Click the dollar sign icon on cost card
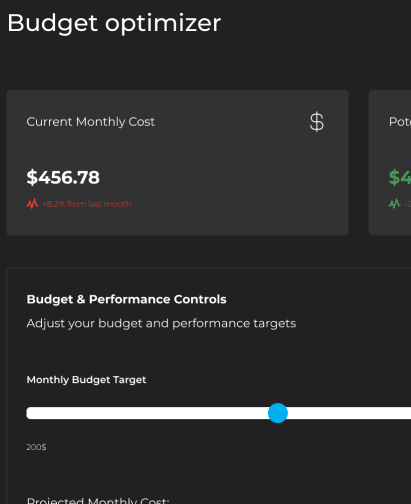 click(x=316, y=122)
